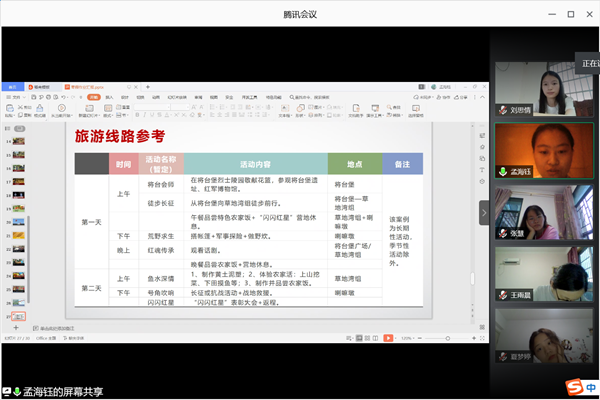Click the 旅游线路参考 slide title
The width and height of the screenshot is (600, 400).
(120, 136)
